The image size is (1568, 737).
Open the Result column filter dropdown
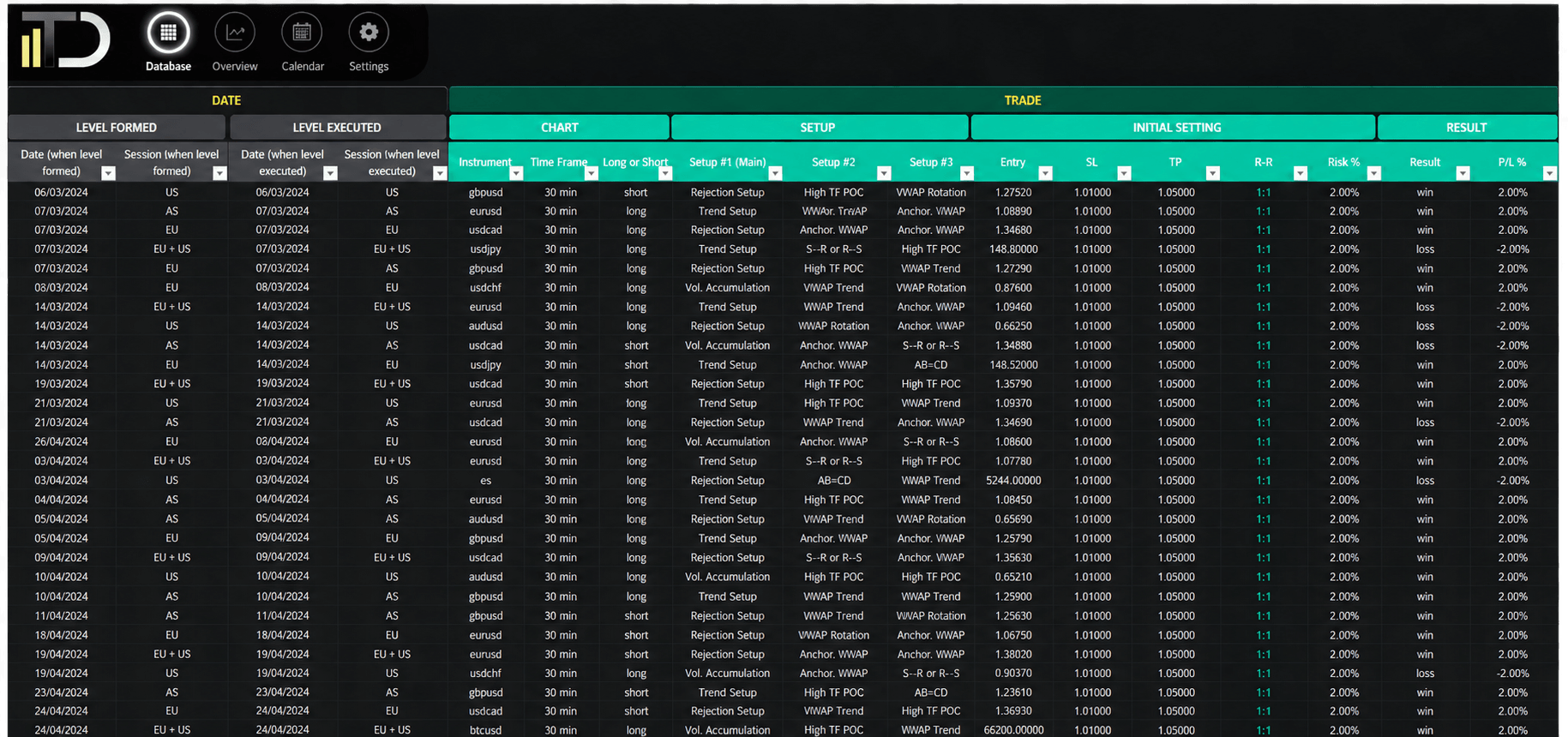[1463, 173]
